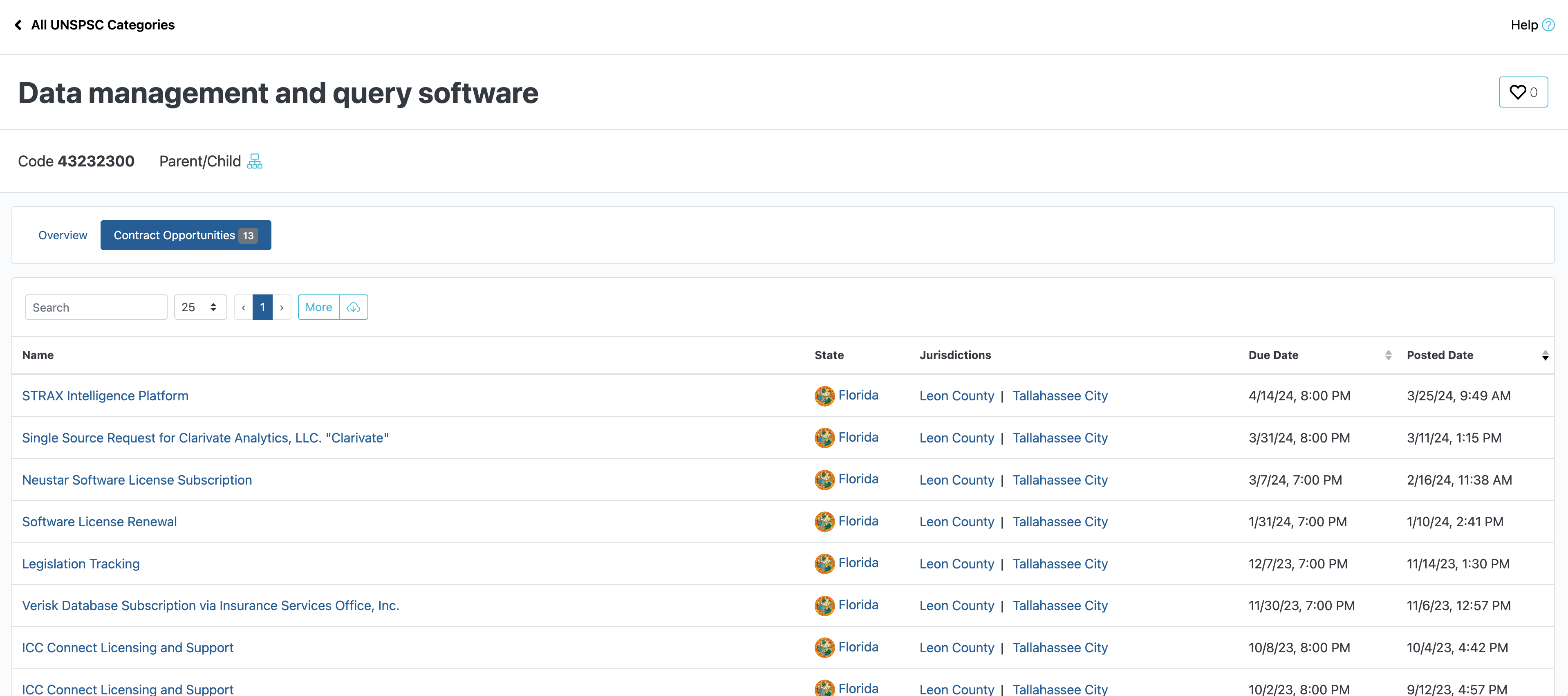Viewport: 1568px width, 696px height.
Task: Click Florida seal in Legislation Tracking row
Action: coord(824,564)
